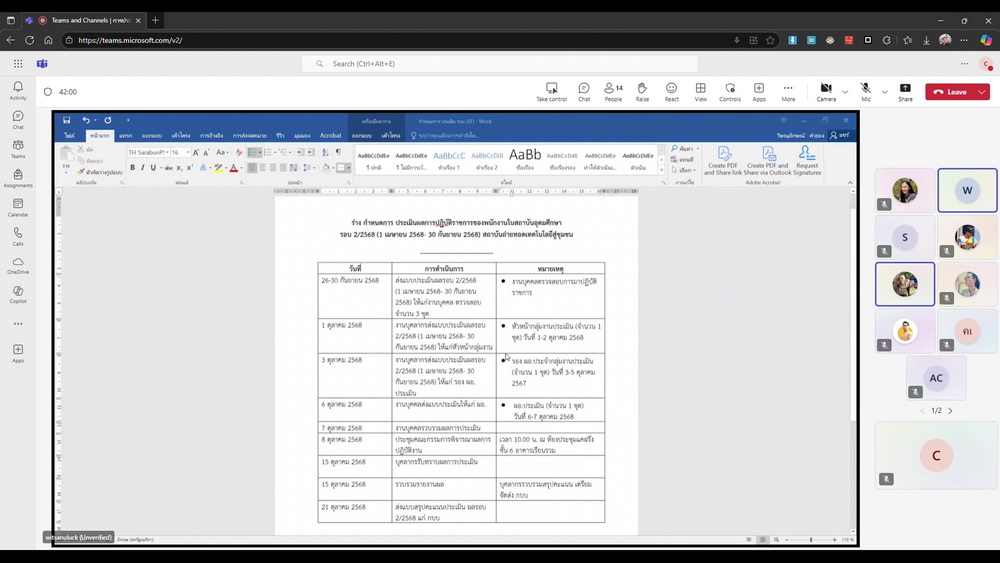This screenshot has height=563, width=1000.
Task: Open Apps at the sidebar bottom
Action: pyautogui.click(x=18, y=353)
